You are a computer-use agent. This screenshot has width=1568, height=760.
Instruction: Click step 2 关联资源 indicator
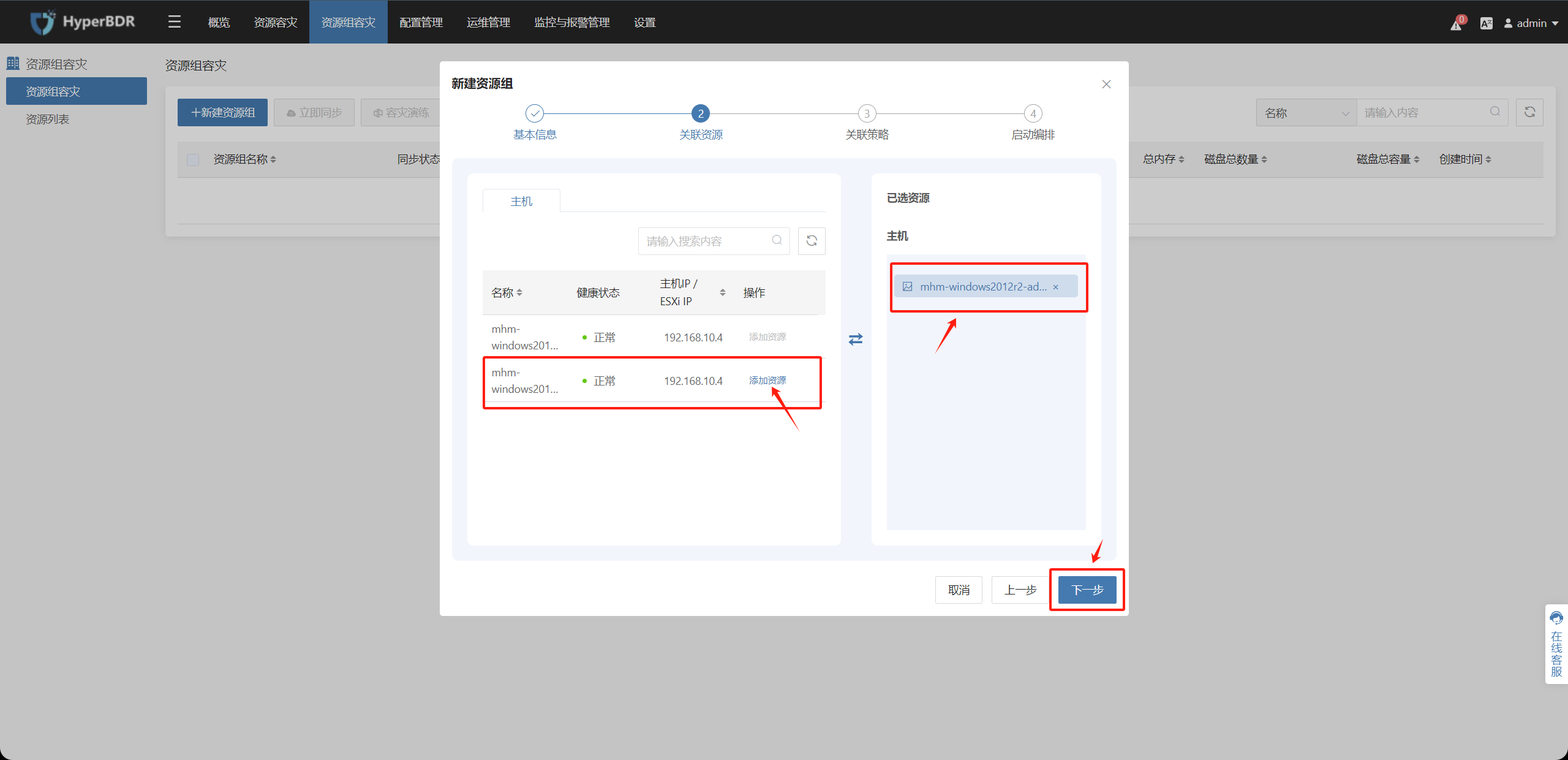(x=701, y=113)
